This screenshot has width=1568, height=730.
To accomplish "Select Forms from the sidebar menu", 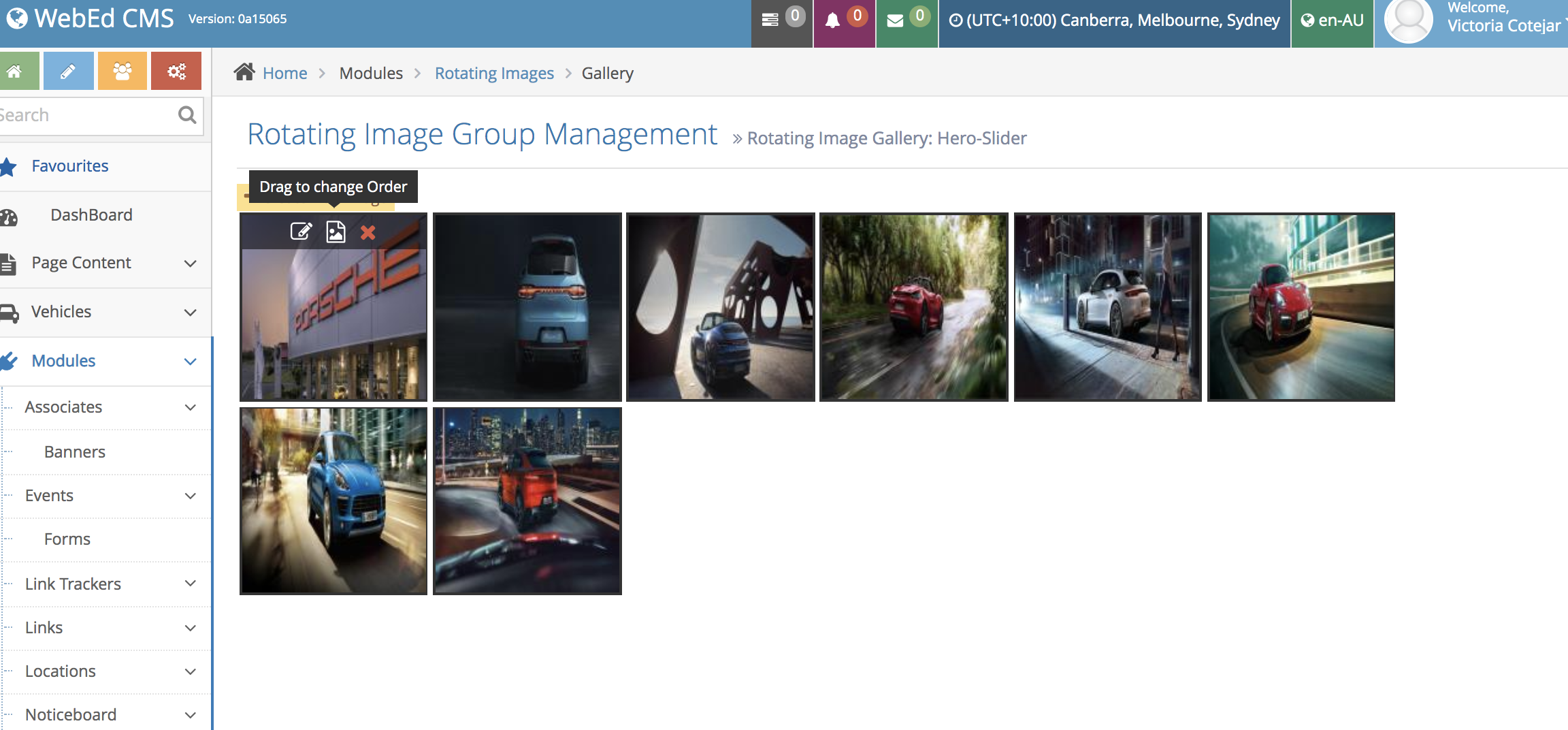I will click(x=67, y=539).
